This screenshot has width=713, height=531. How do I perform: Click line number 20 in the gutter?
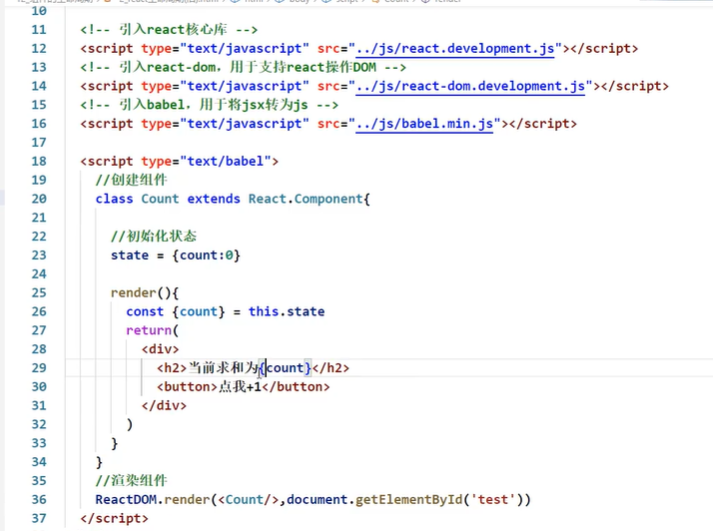[39, 199]
